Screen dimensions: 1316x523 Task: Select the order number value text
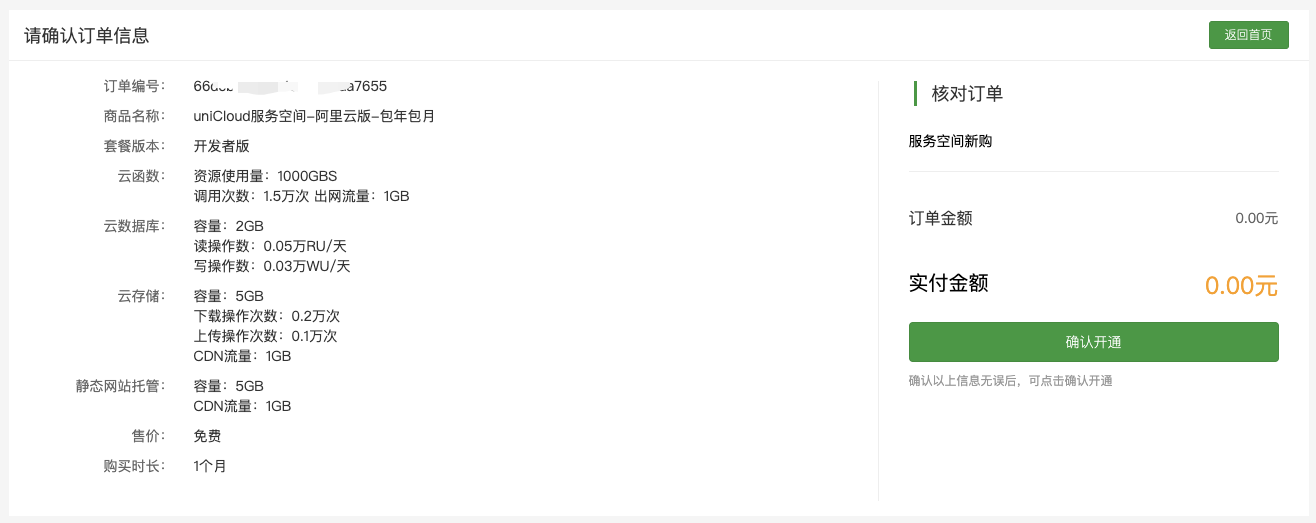click(x=290, y=86)
